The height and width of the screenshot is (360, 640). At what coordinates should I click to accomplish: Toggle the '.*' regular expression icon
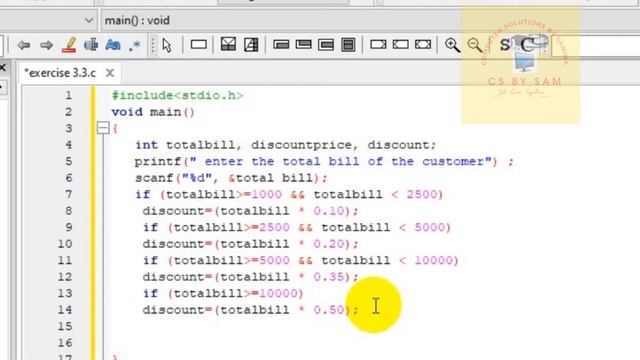(134, 45)
